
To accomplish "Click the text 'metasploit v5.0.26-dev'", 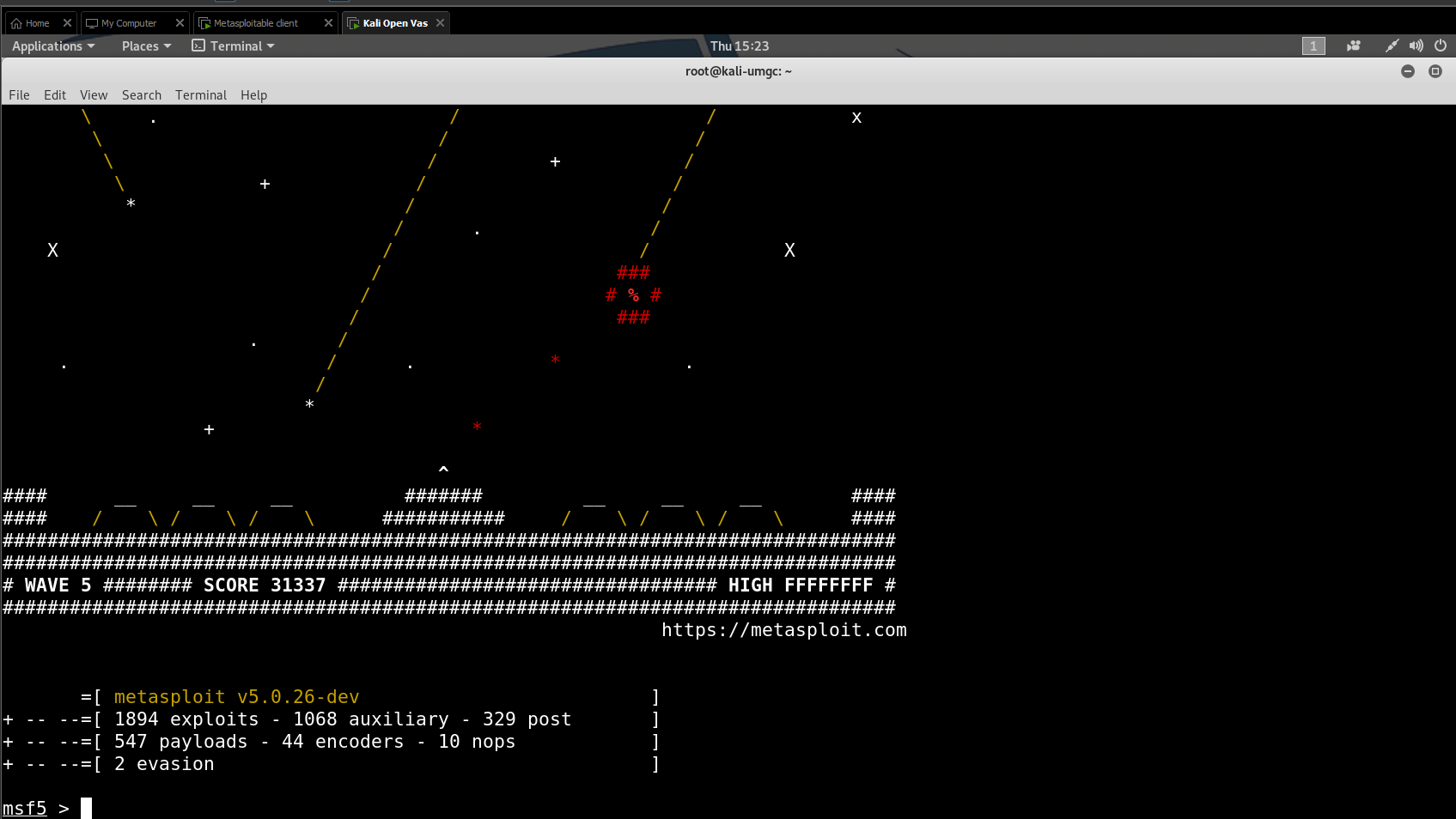I will (237, 697).
